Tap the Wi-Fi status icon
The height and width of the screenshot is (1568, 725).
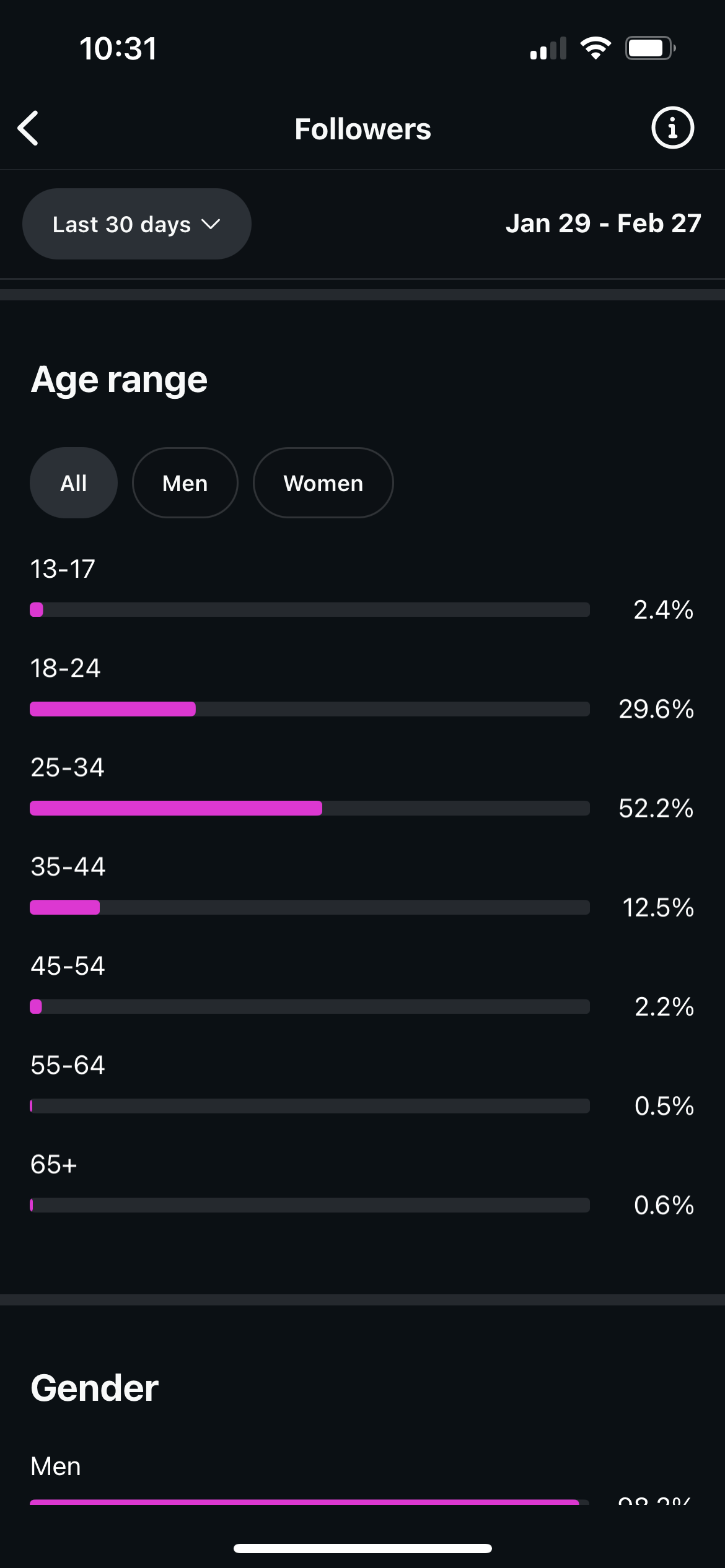click(x=595, y=48)
